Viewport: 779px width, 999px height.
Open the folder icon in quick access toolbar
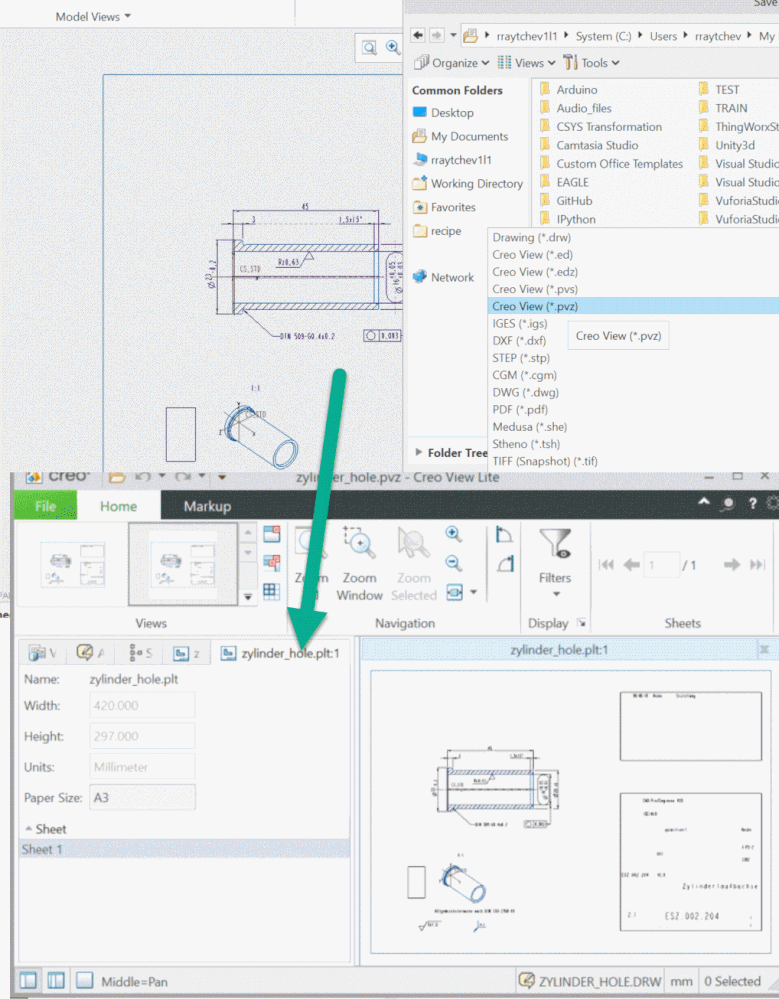pos(116,477)
